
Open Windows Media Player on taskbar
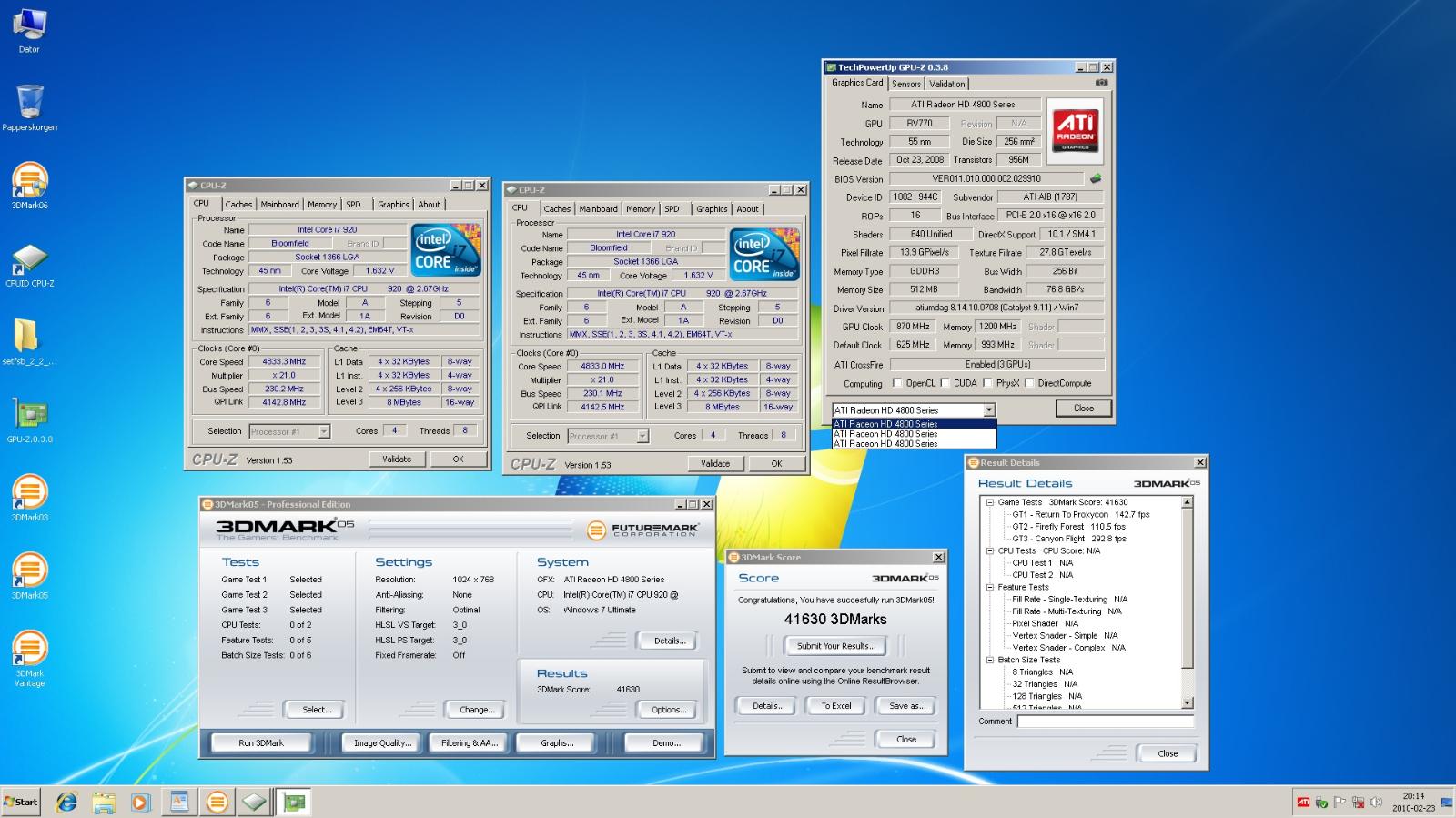pyautogui.click(x=140, y=802)
